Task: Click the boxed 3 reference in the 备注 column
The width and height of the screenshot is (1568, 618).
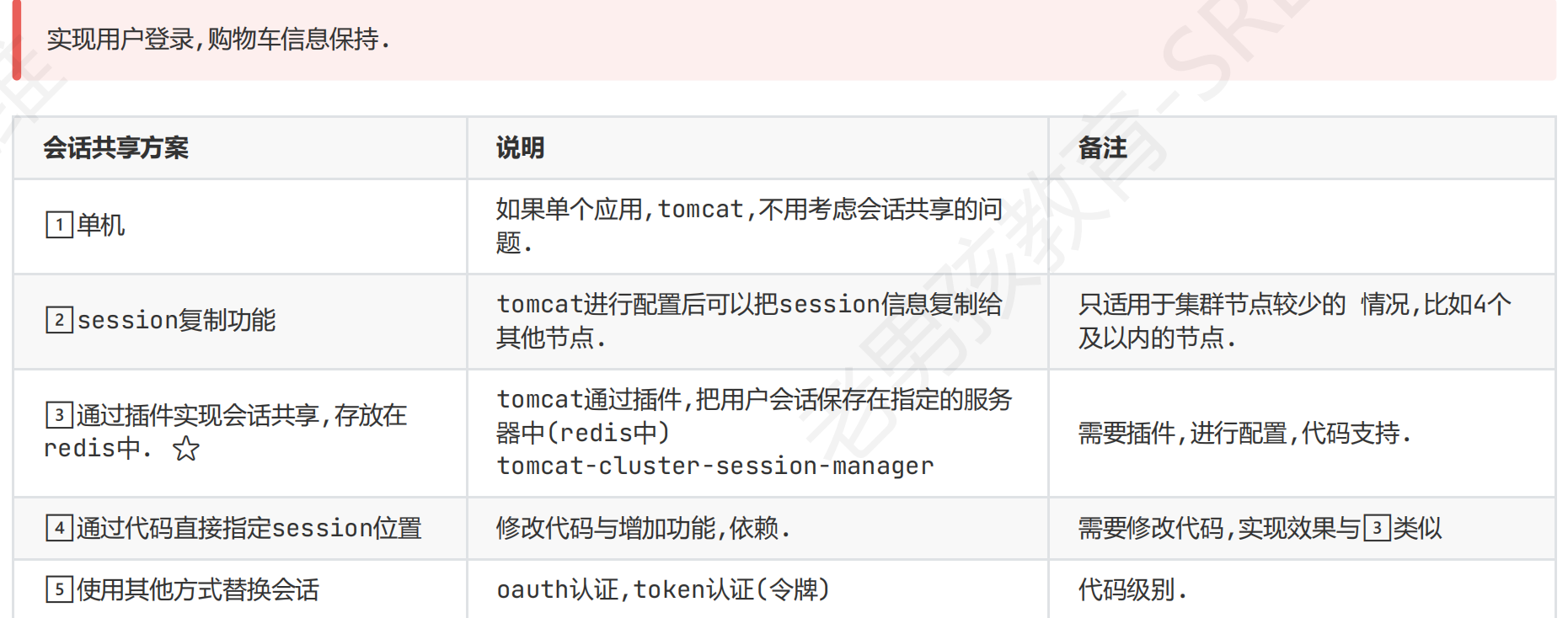Action: pyautogui.click(x=1377, y=528)
